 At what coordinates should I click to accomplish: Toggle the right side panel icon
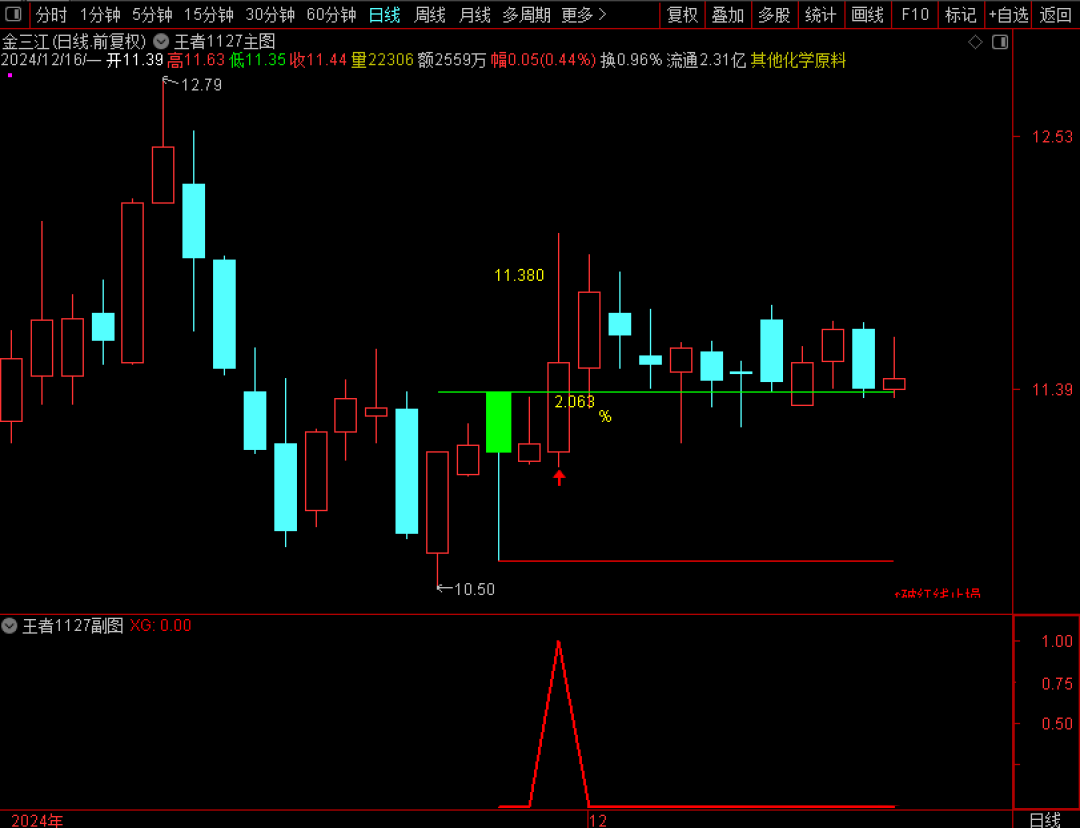click(x=1000, y=43)
